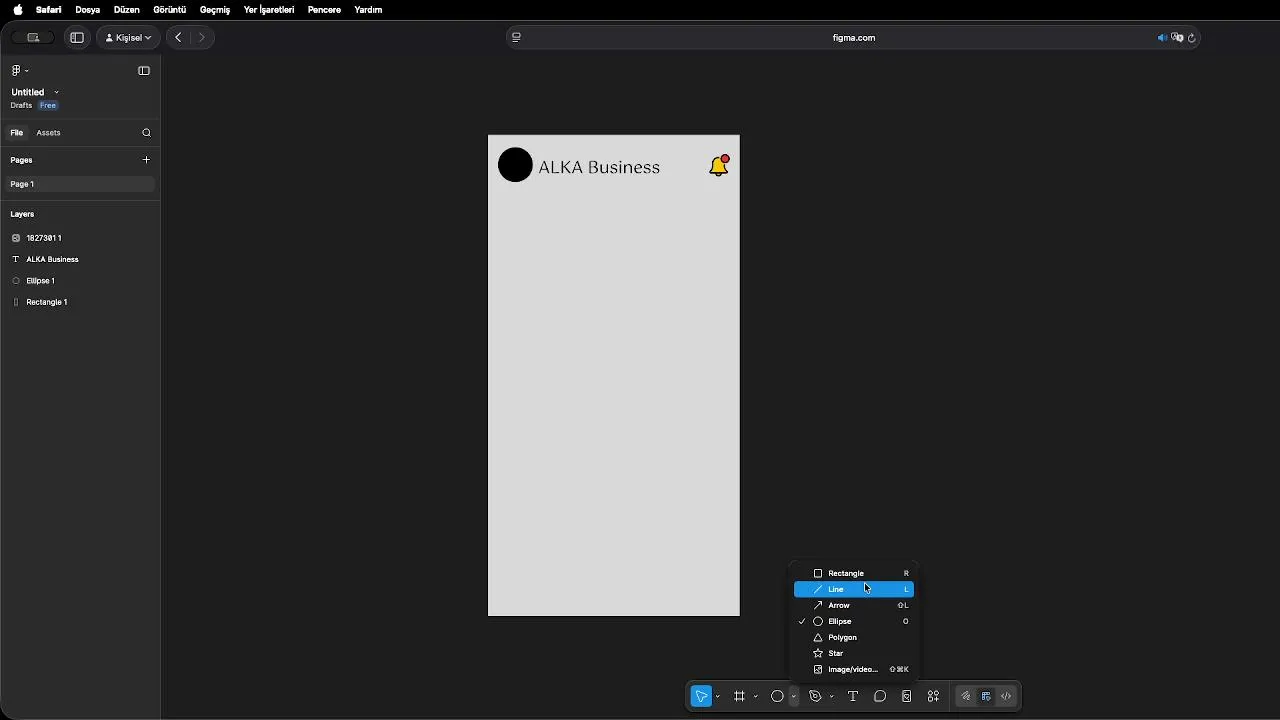Click the Free plan badge
This screenshot has height=720, width=1280.
point(48,105)
